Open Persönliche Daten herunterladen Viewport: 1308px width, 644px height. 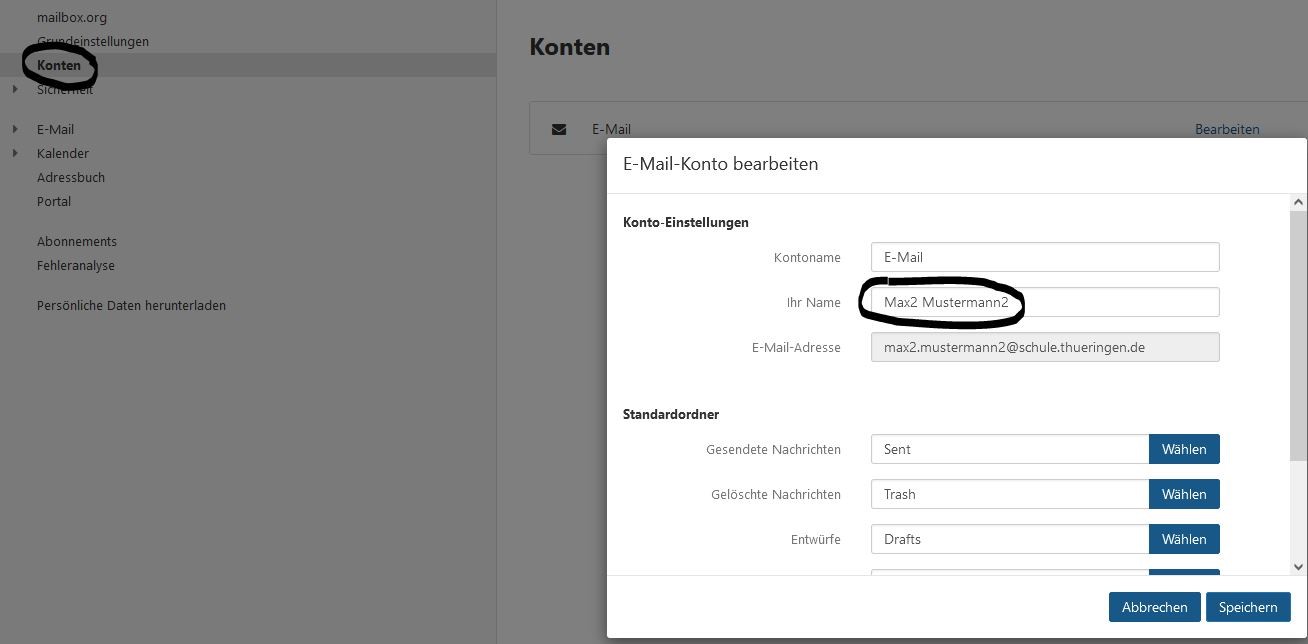tap(131, 305)
